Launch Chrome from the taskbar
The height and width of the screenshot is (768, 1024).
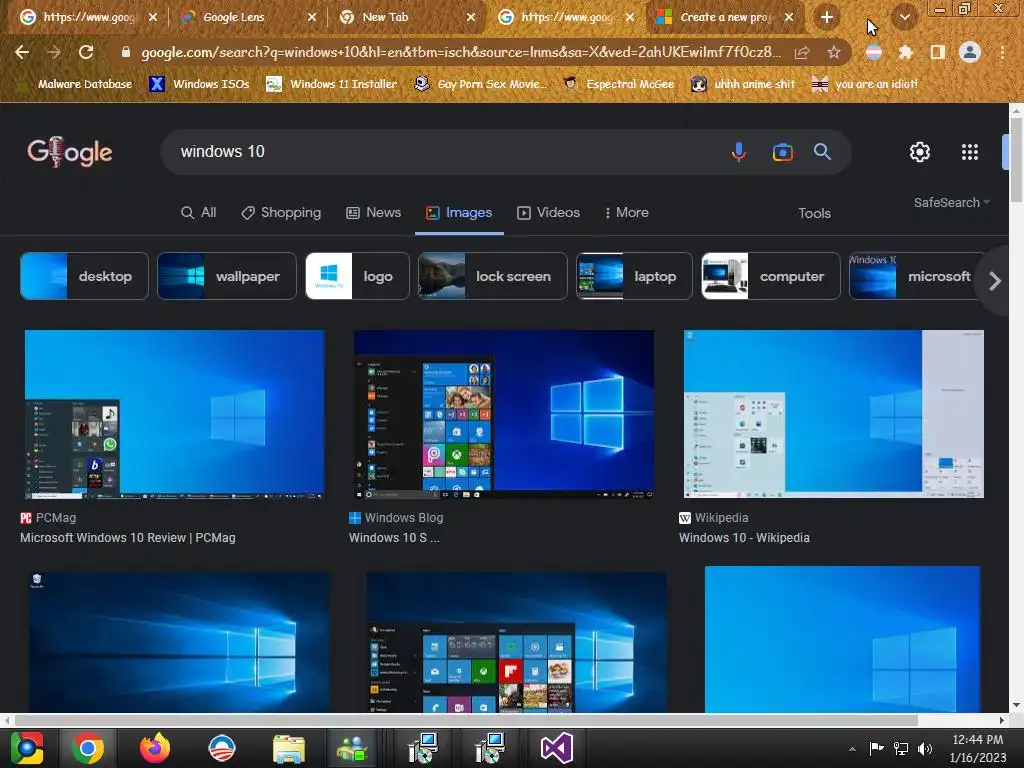[88, 748]
